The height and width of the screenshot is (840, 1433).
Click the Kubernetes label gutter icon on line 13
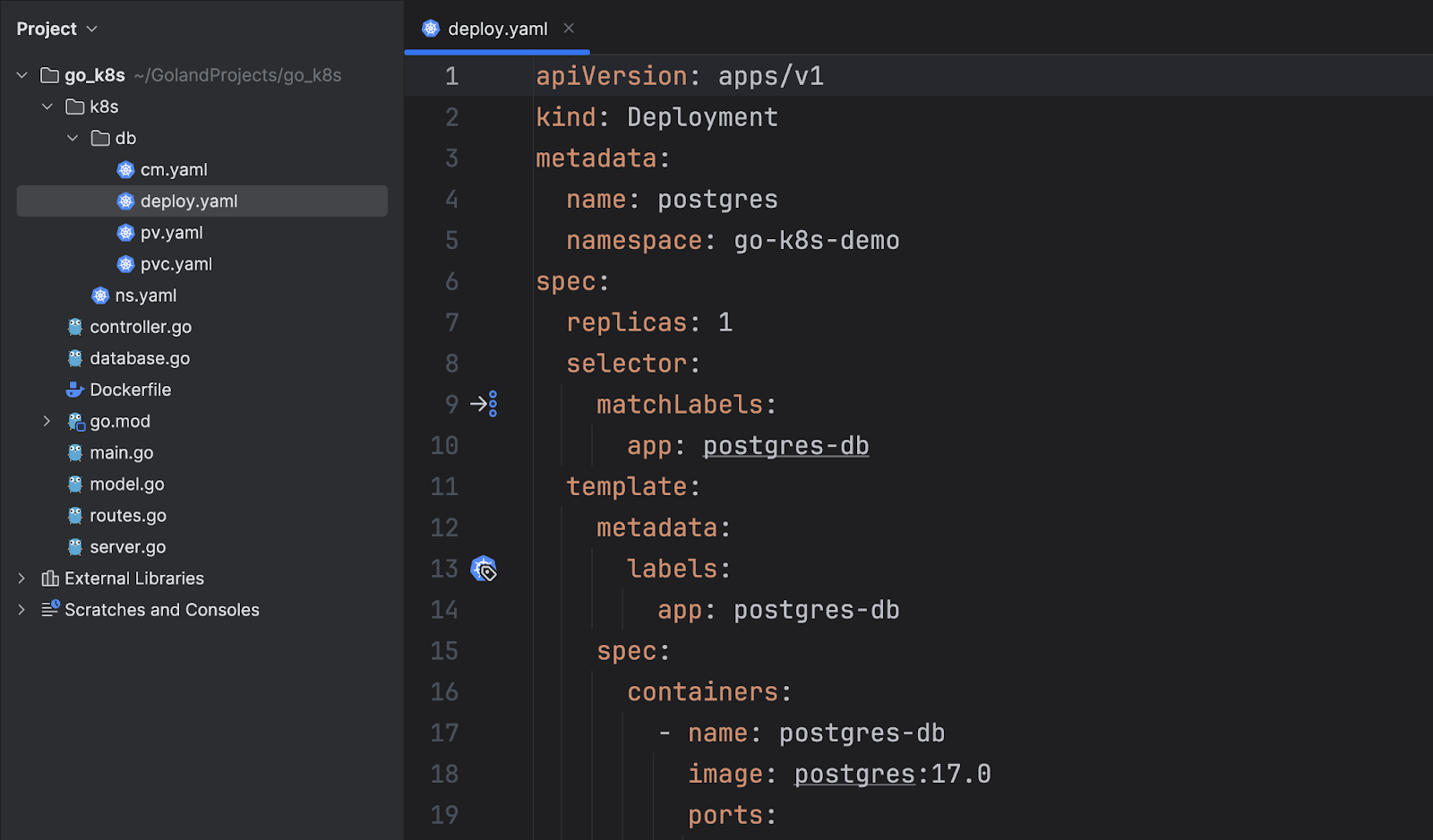484,569
